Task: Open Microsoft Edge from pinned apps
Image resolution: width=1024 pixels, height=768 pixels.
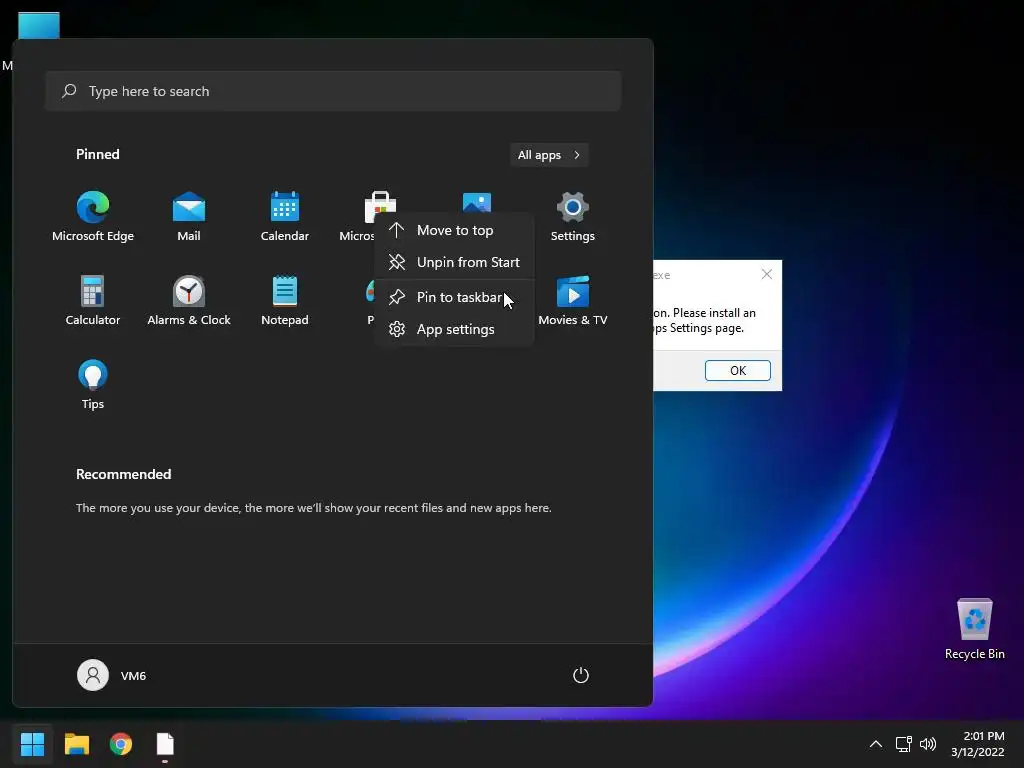Action: [93, 217]
